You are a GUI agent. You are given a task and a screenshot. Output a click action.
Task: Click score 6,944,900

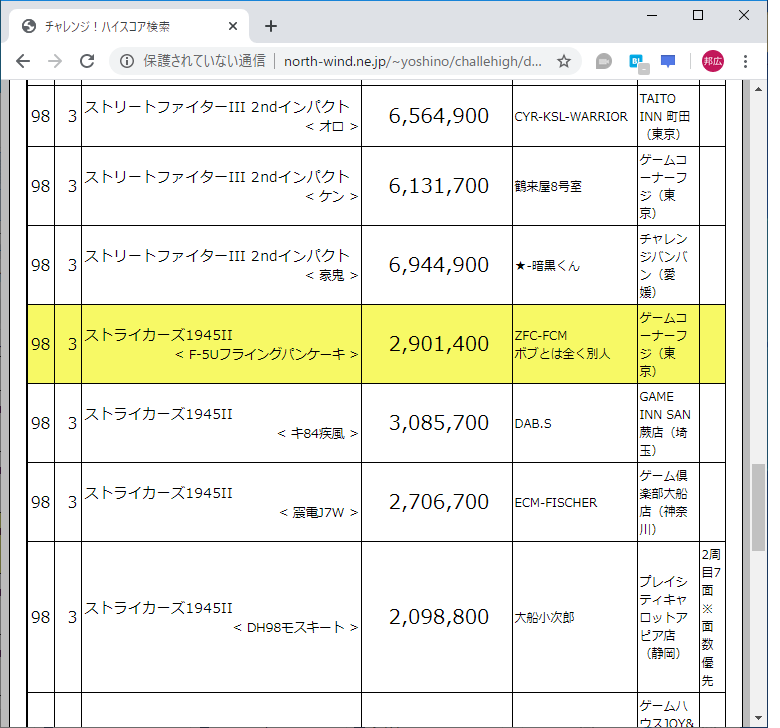coord(438,265)
